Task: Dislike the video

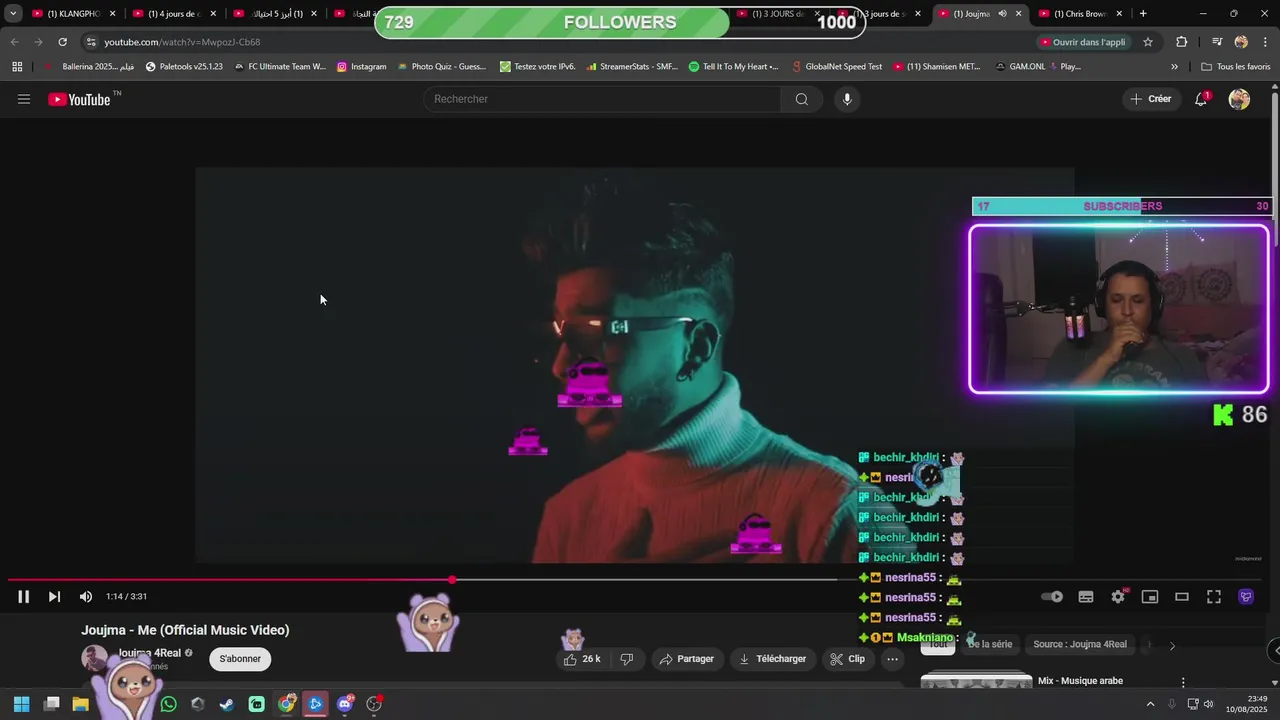Action: click(x=627, y=659)
